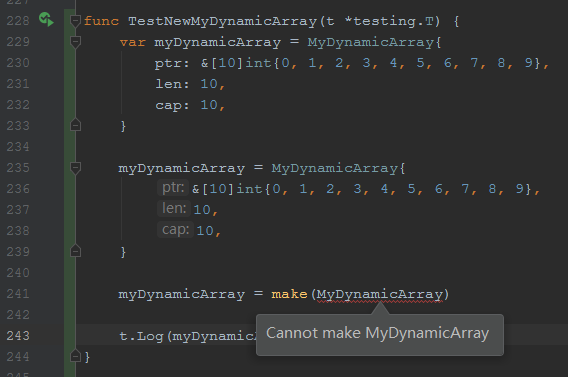Click myDynamicArray variable on line 241
Image resolution: width=568 pixels, height=377 pixels.
tap(181, 295)
